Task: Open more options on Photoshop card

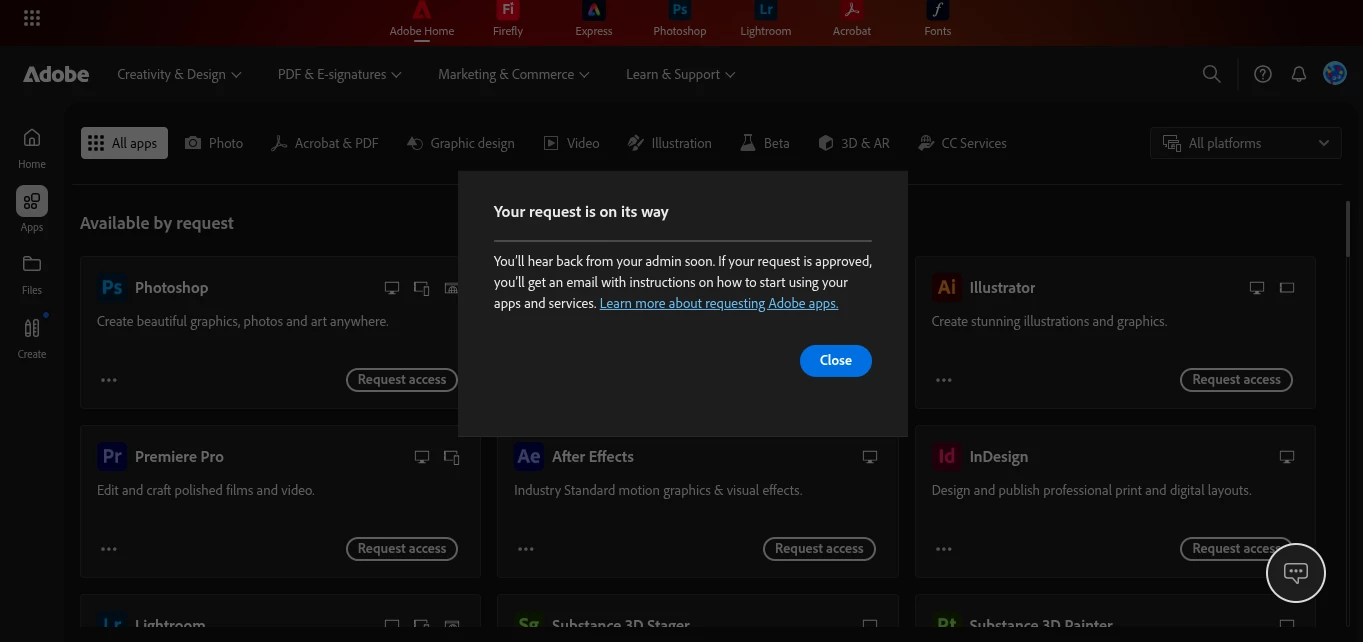Action: (x=109, y=380)
